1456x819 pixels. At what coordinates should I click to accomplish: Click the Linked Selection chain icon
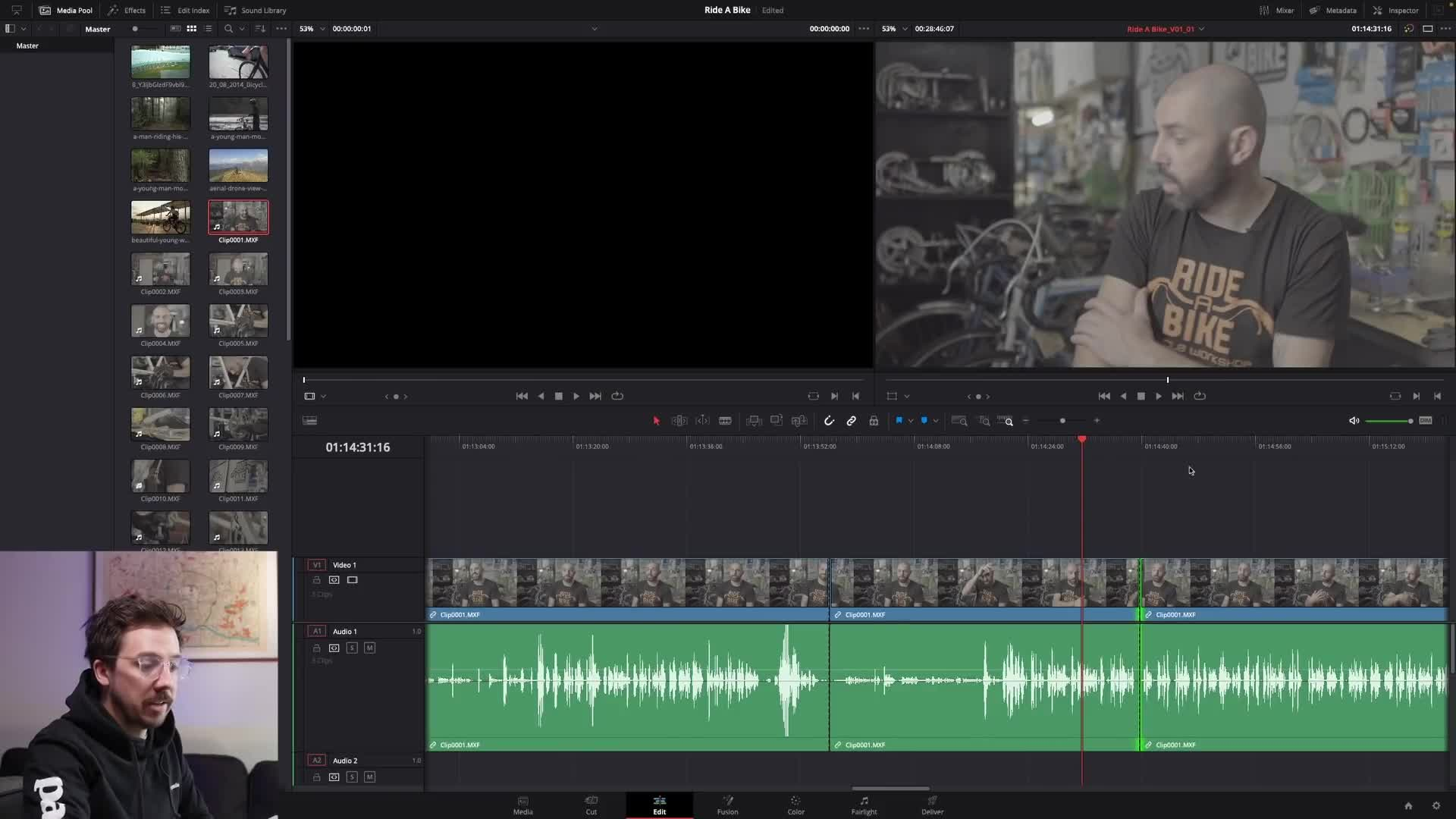[851, 420]
